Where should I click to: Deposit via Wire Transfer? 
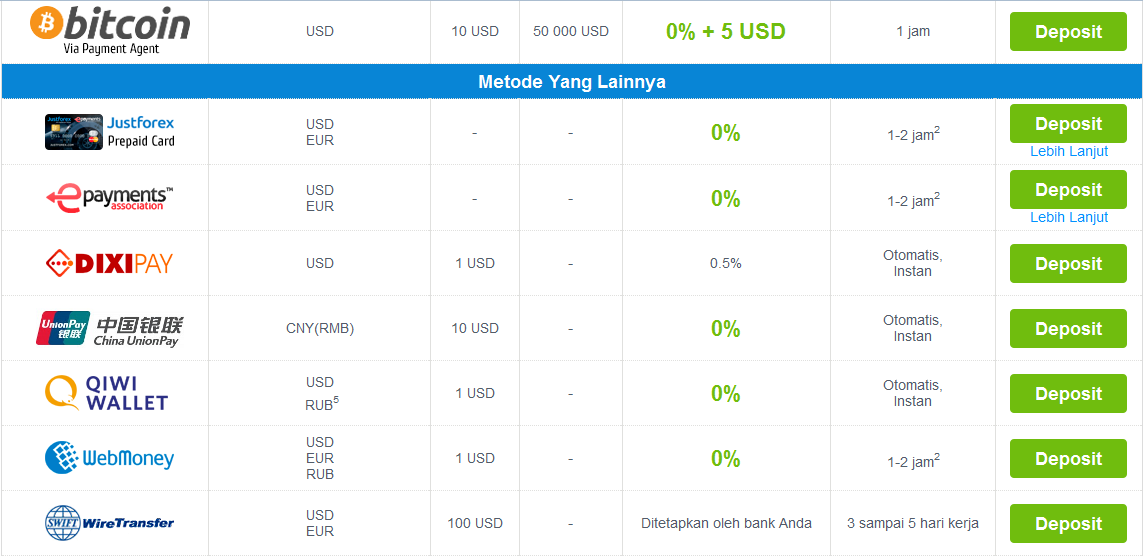[x=1068, y=523]
